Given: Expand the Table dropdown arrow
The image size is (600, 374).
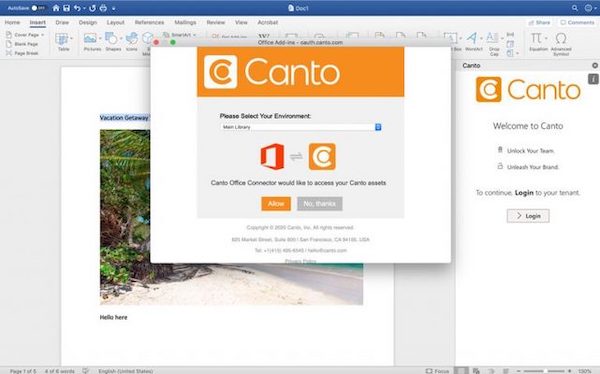Looking at the screenshot, I should coord(72,38).
